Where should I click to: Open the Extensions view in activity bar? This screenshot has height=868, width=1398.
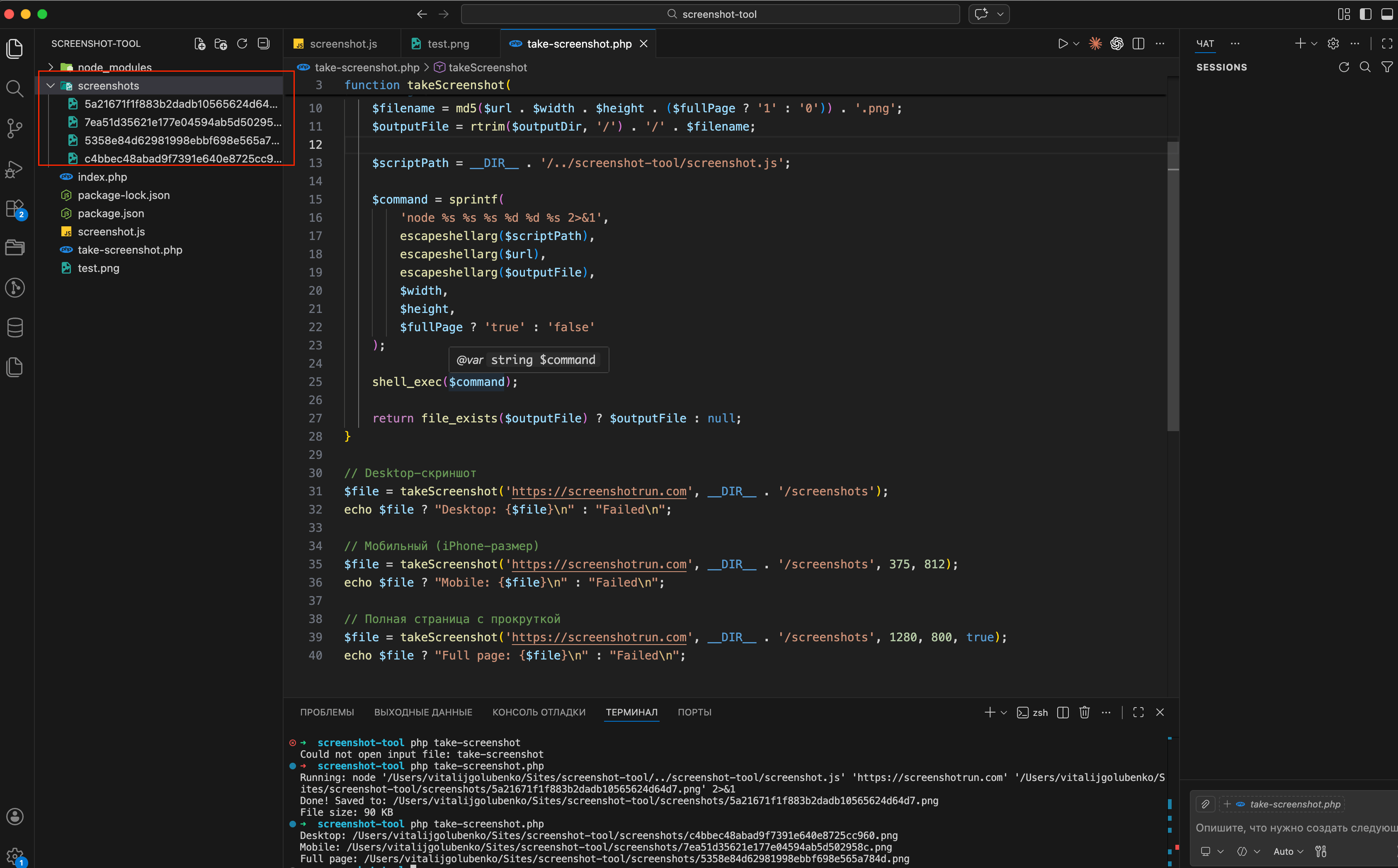15,208
